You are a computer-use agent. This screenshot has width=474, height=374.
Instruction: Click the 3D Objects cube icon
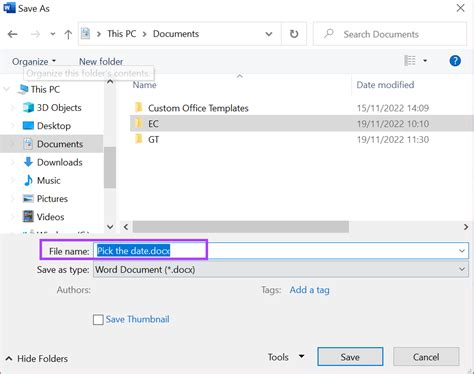(28, 108)
